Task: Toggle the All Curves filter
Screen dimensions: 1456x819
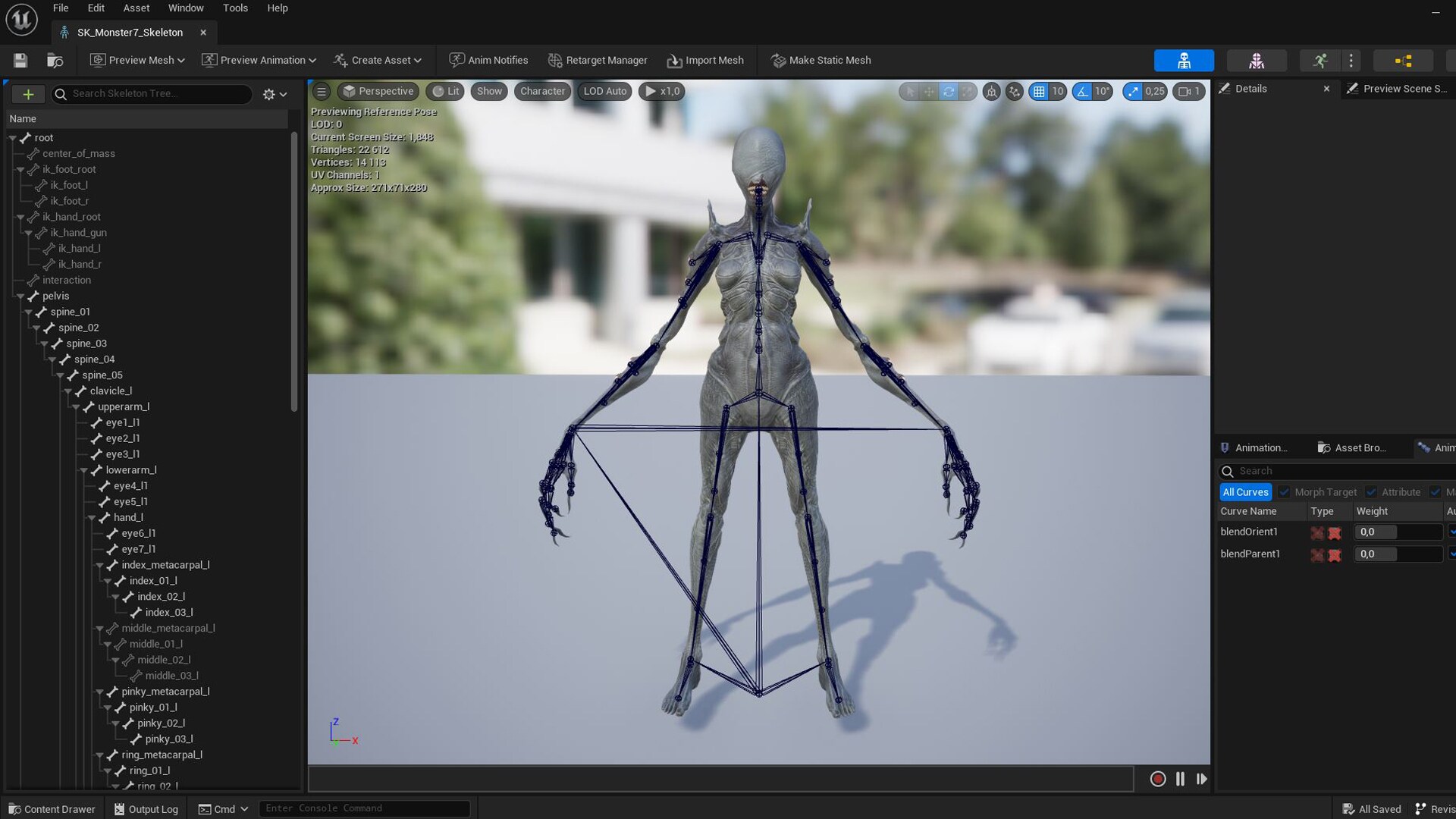Action: 1244,491
